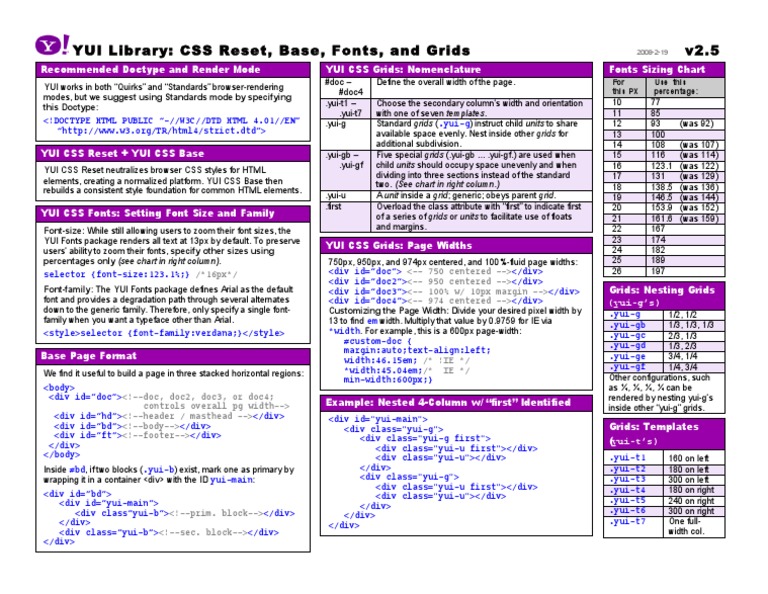Click the 'YUI CSS Reset + YUI CSS Base' heading
Image resolution: width=768 pixels, height=594 pixels.
[122, 153]
